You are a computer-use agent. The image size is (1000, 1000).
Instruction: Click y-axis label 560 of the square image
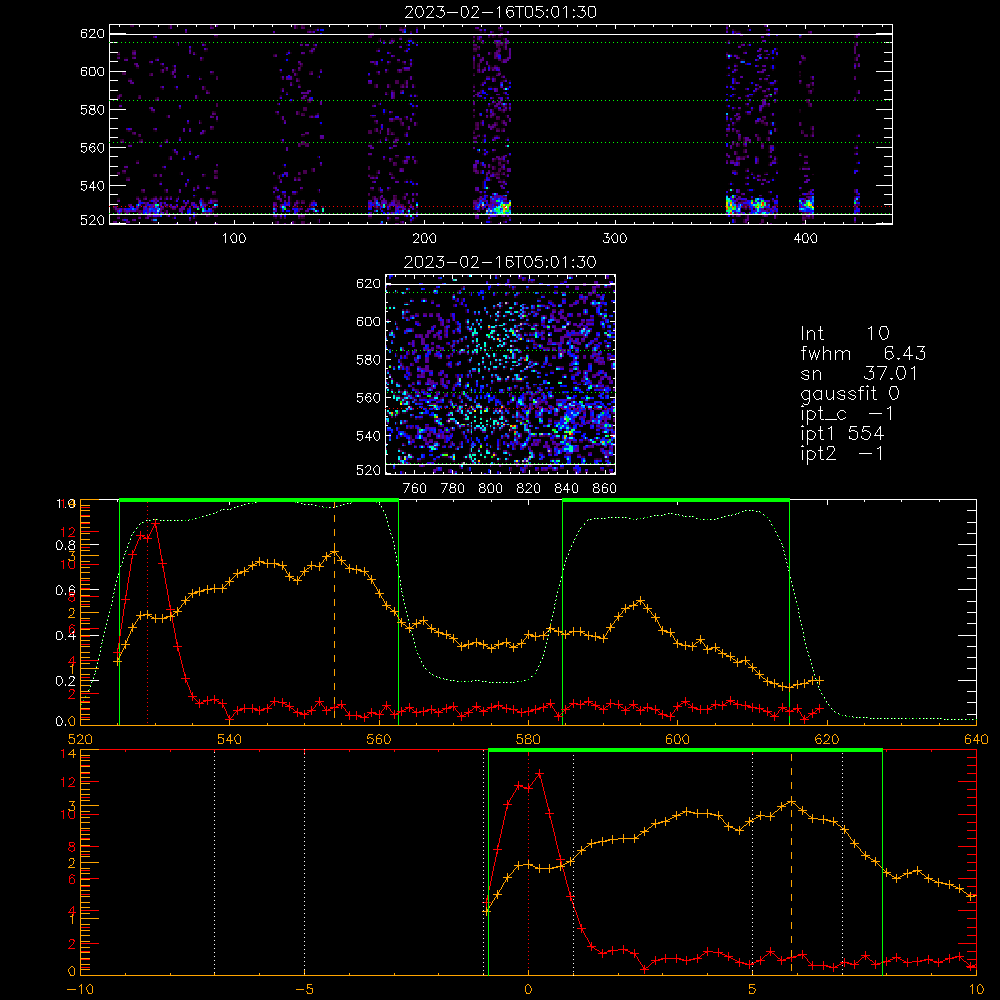[368, 398]
